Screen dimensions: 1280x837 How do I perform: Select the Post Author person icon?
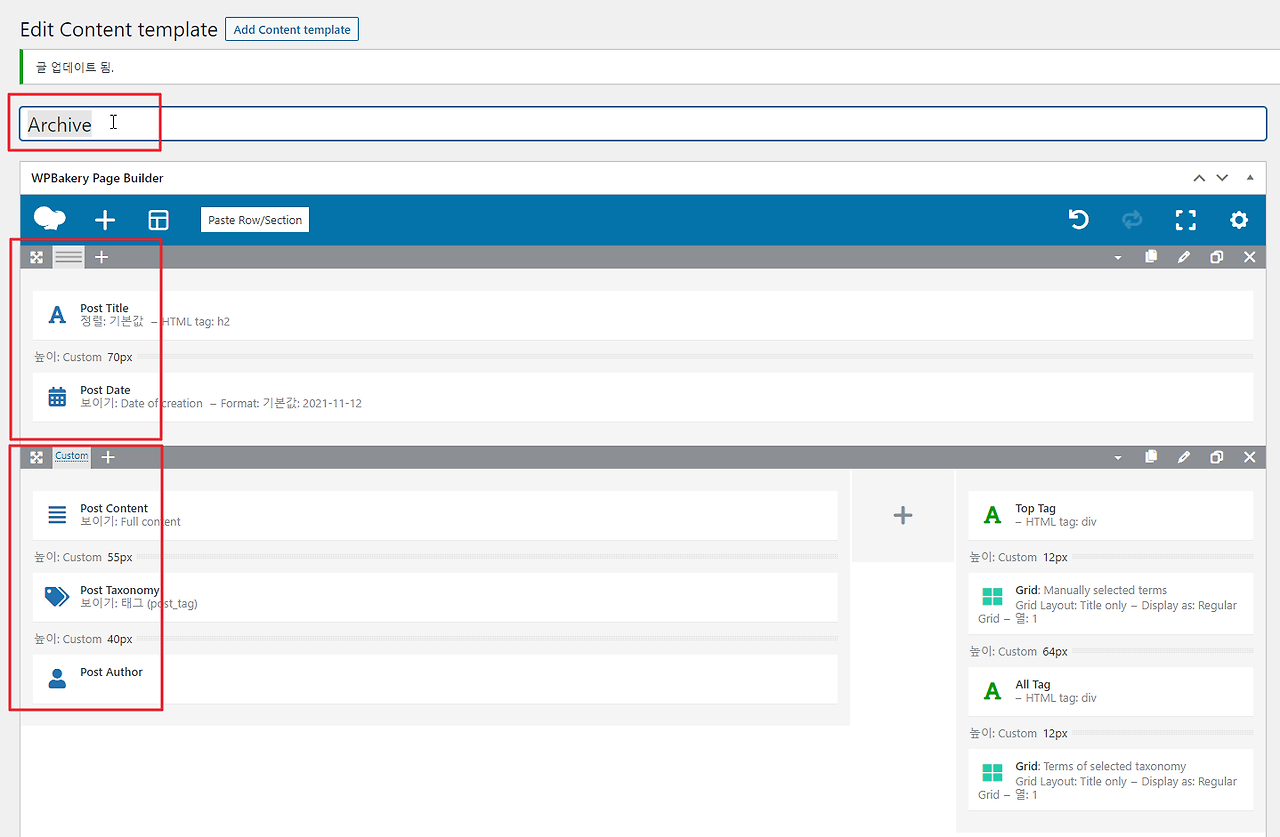coord(57,679)
